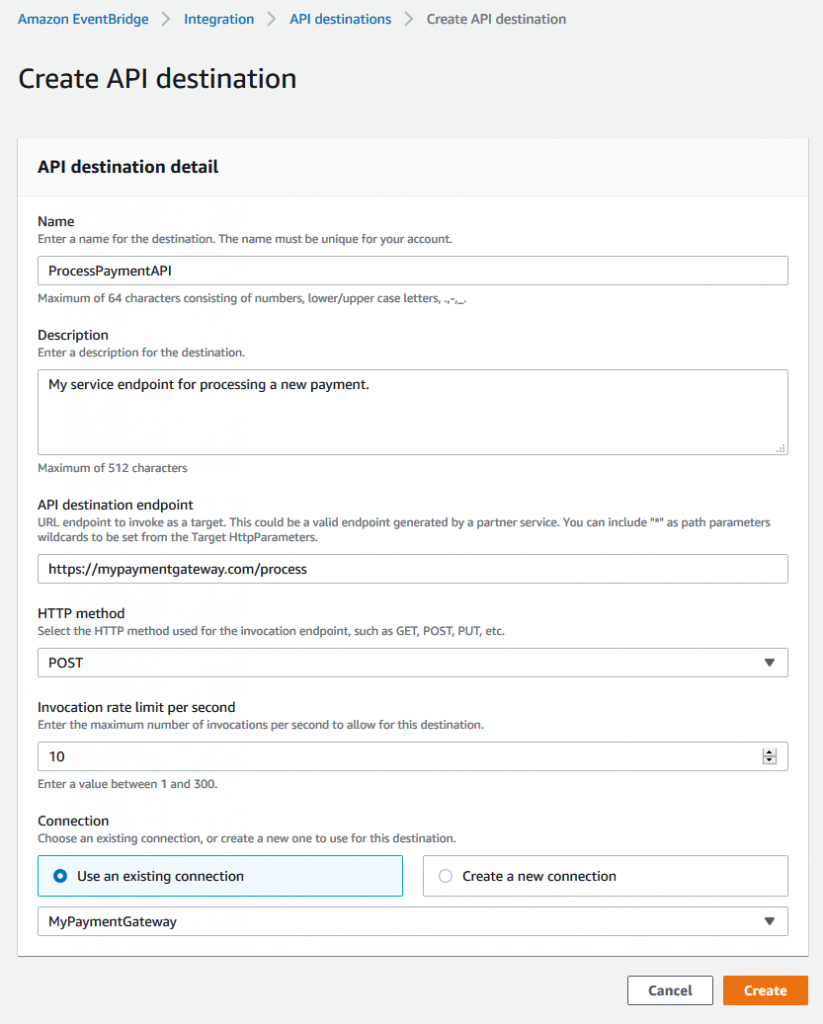Expand the connection dropdown showing MyPaymentGateway
The width and height of the screenshot is (823, 1024).
(x=412, y=921)
